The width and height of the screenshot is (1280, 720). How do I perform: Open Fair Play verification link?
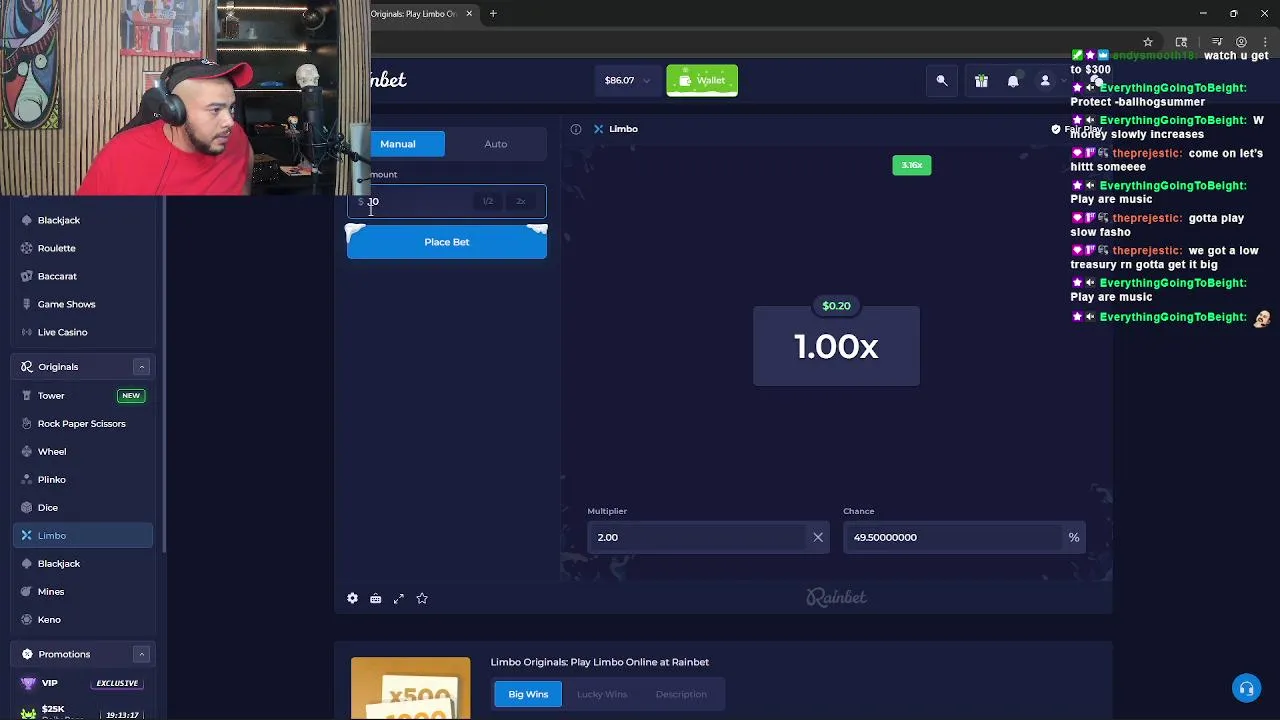1078,129
